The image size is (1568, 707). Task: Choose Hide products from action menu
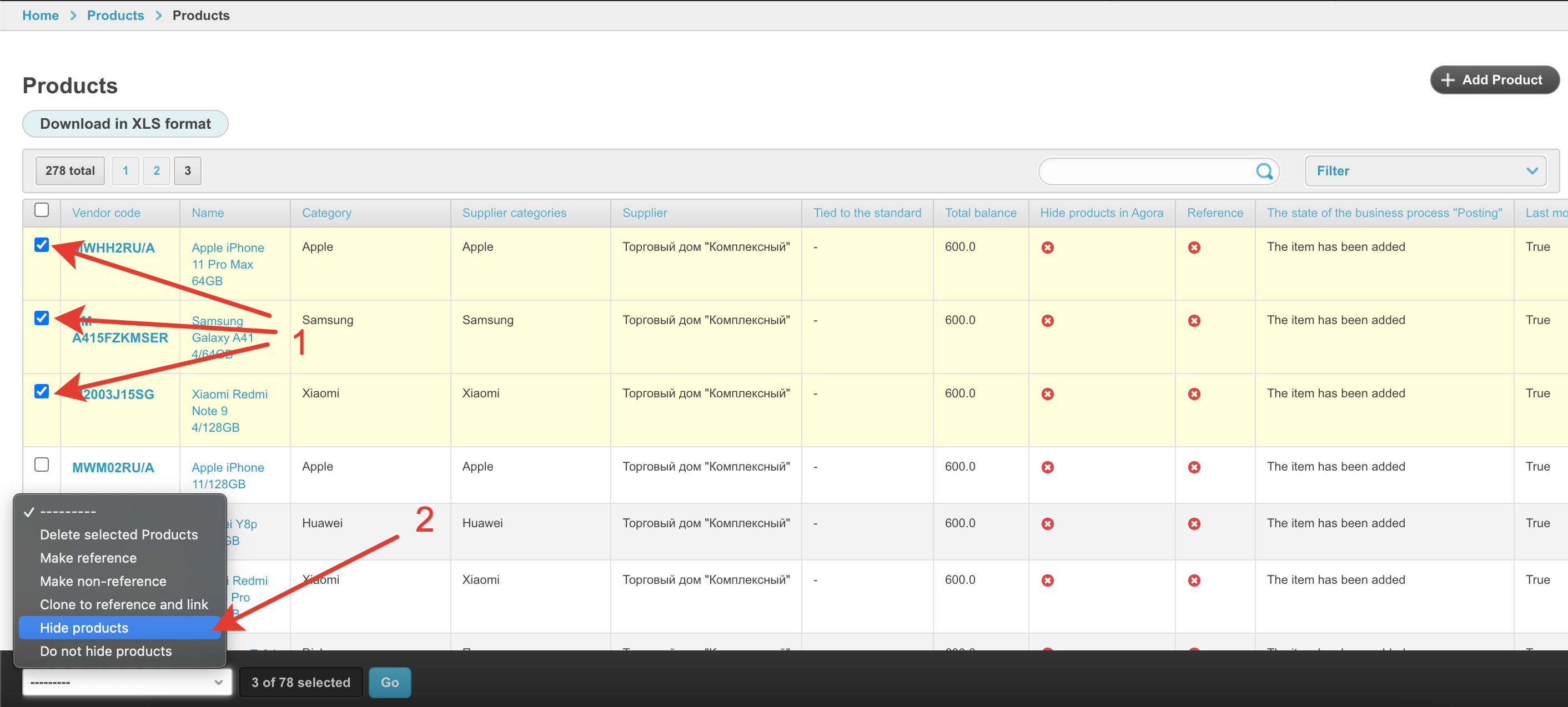point(84,627)
